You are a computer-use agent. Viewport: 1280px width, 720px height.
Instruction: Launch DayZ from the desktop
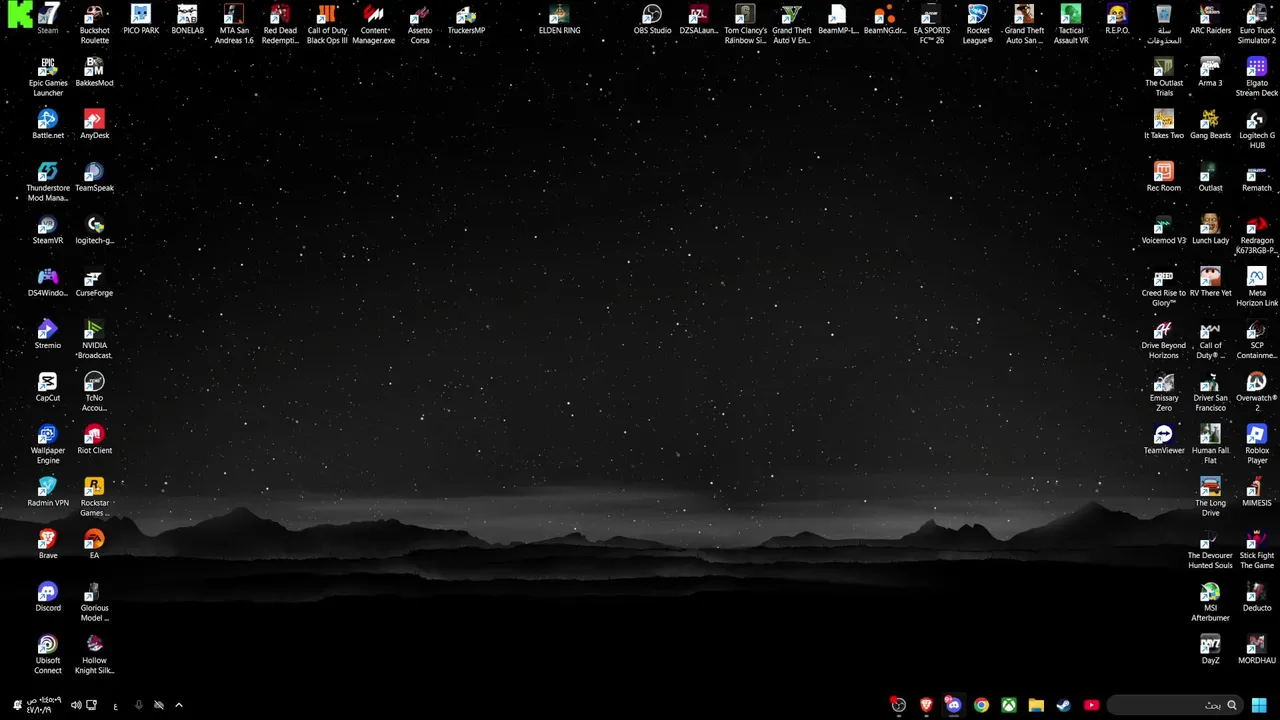tap(1210, 649)
